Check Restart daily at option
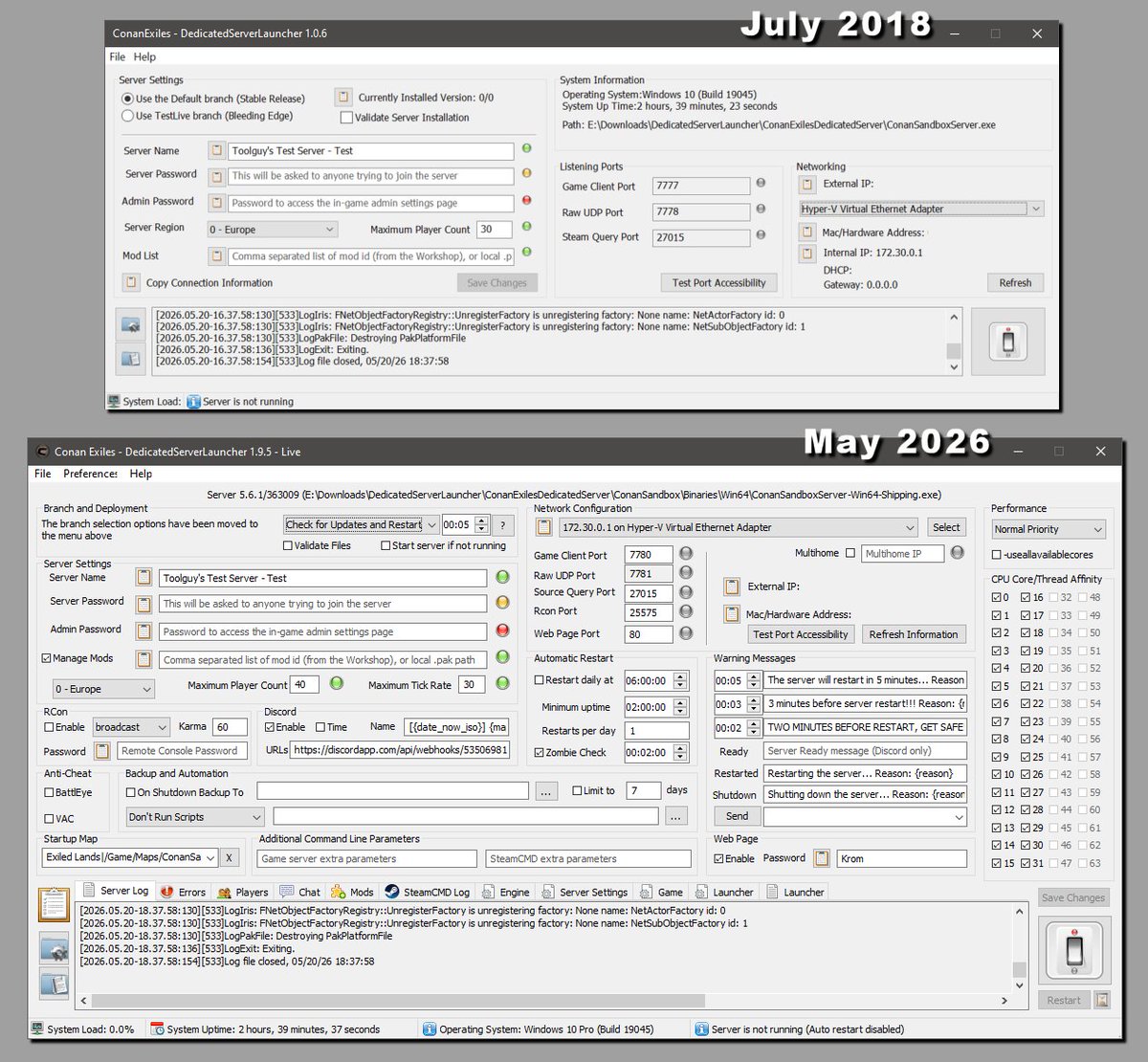This screenshot has height=1062, width=1148. click(x=539, y=680)
